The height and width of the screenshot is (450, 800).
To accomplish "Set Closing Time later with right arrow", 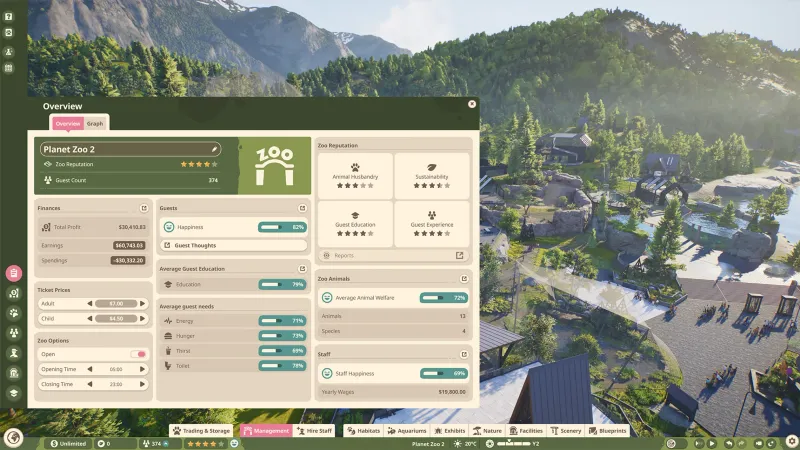I will [142, 384].
